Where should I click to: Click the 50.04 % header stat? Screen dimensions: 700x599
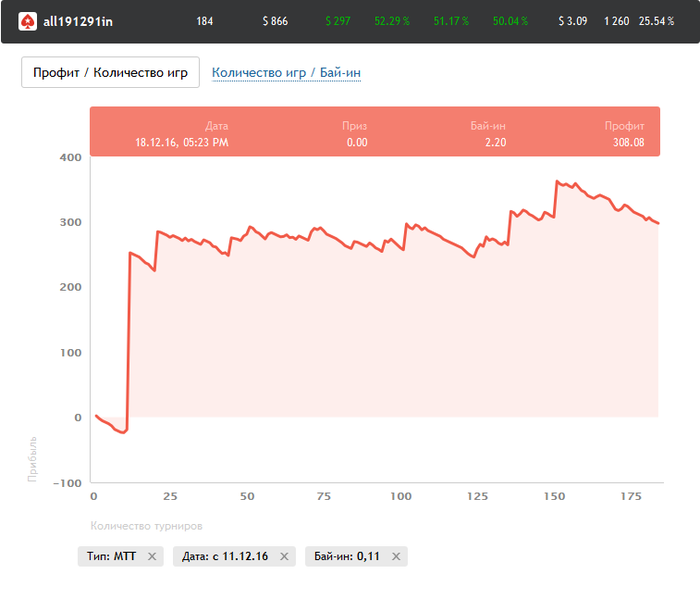coord(510,21)
